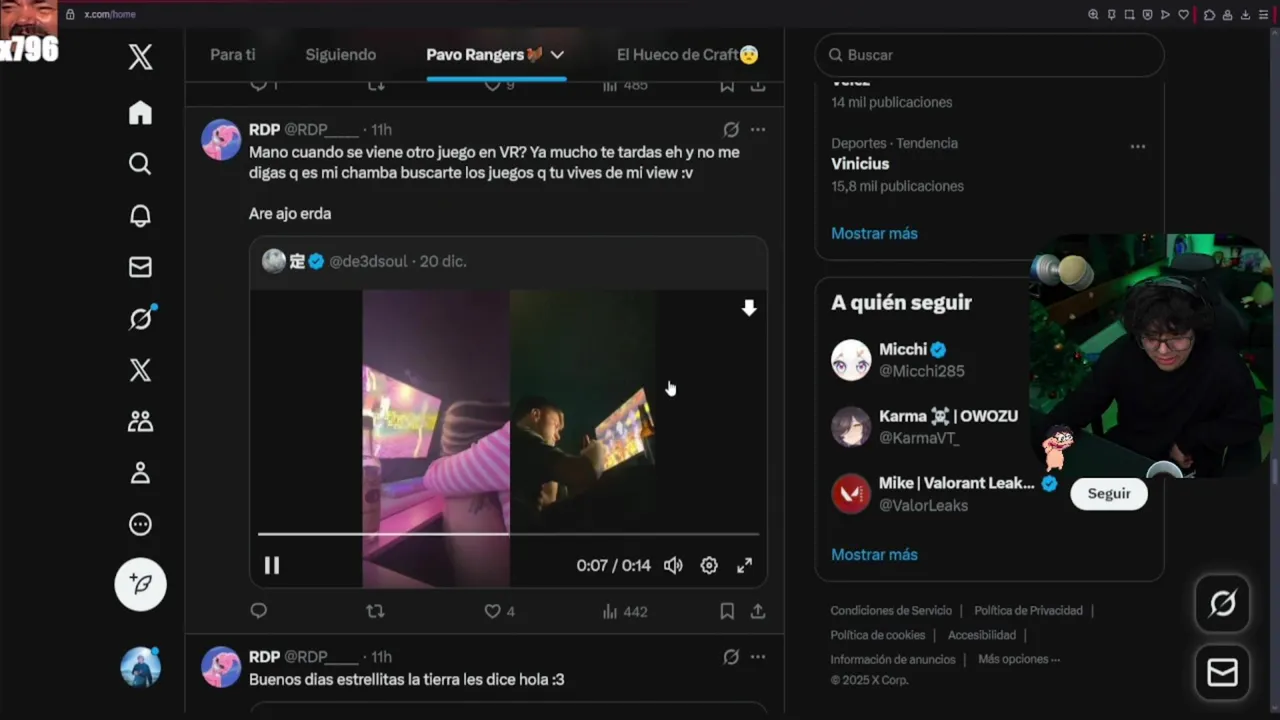1280x720 pixels.
Task: Compose a new post with feather button
Action: point(140,584)
